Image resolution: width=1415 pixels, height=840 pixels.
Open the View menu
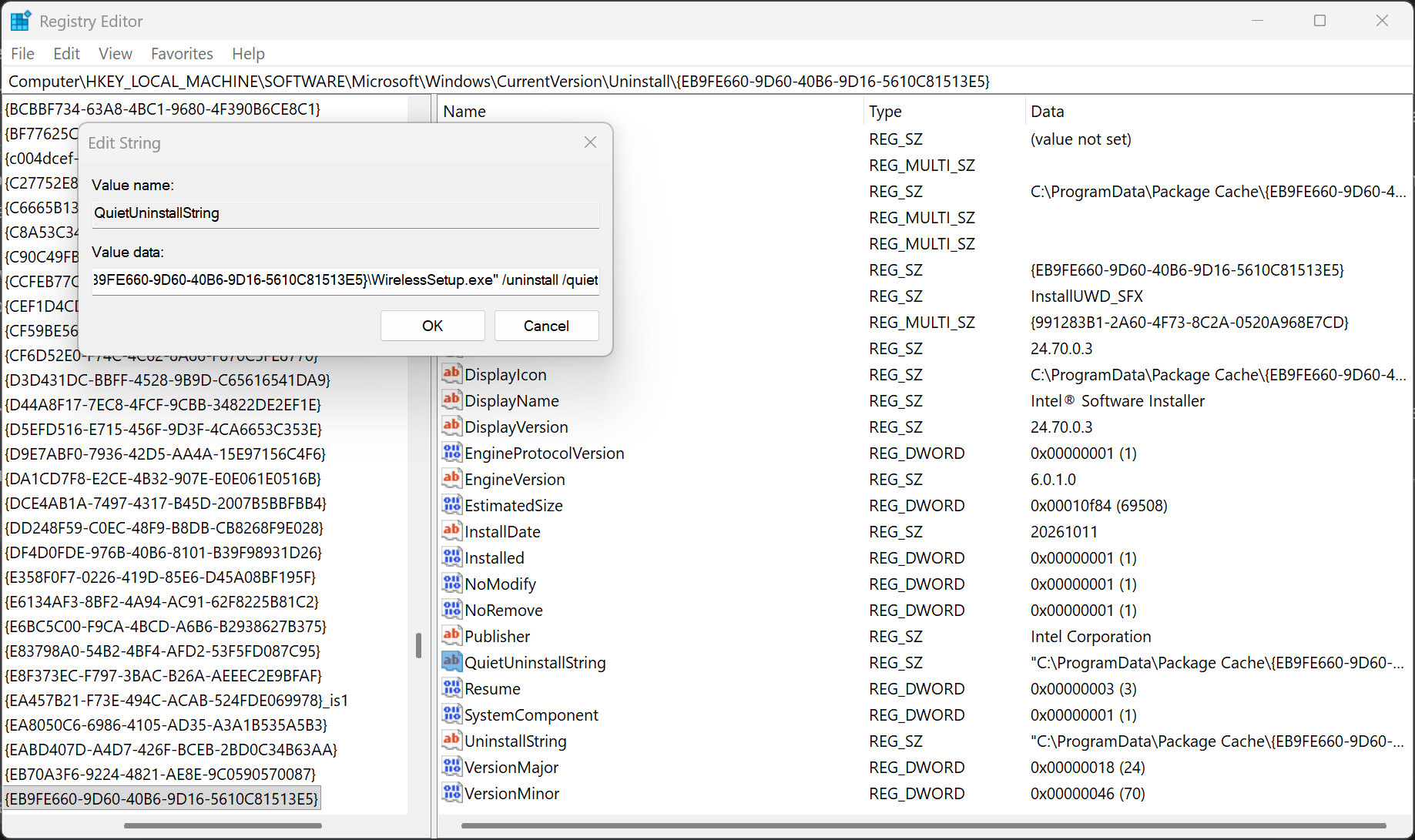pyautogui.click(x=116, y=54)
